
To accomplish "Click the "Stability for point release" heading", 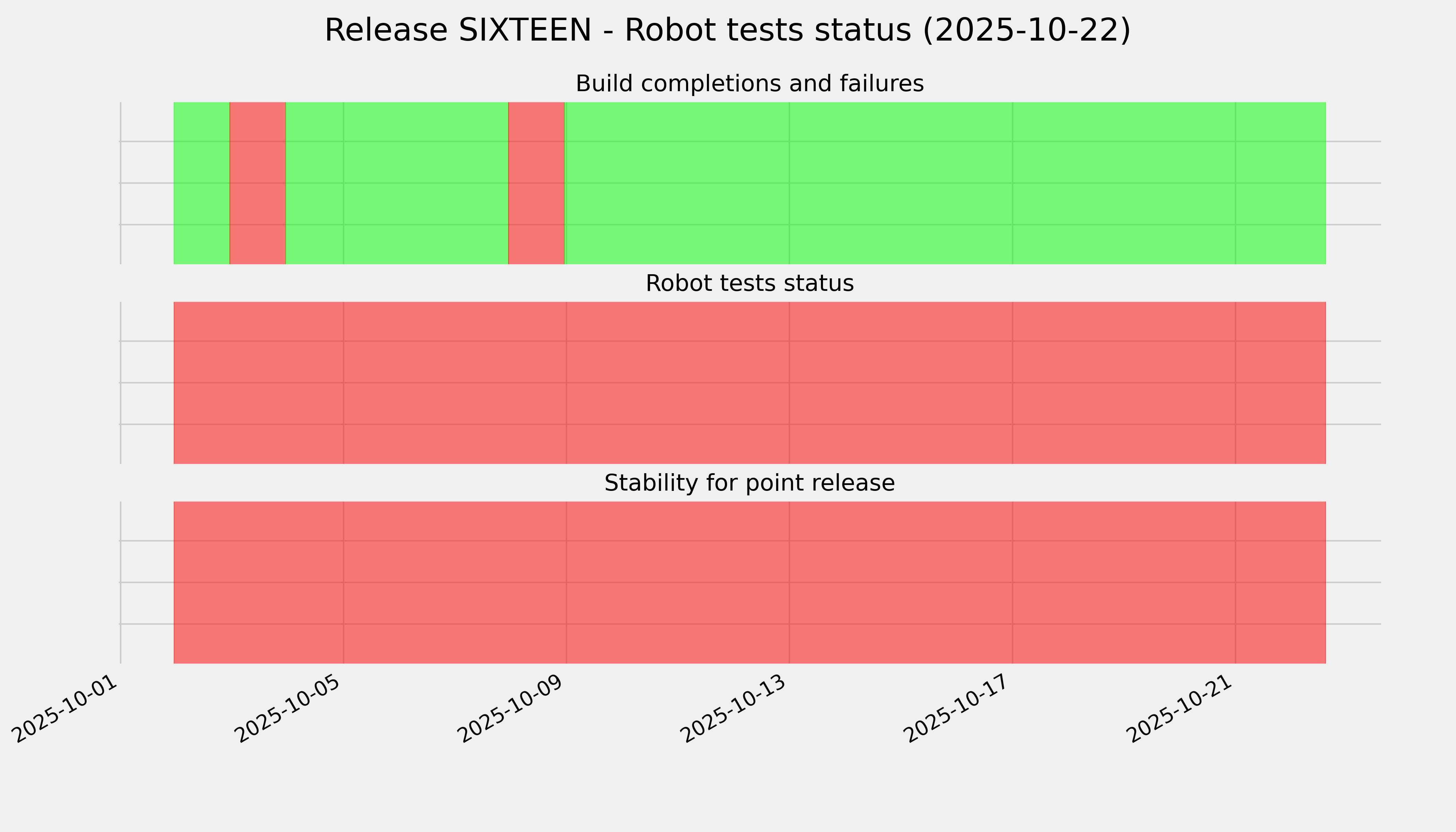I will click(749, 484).
